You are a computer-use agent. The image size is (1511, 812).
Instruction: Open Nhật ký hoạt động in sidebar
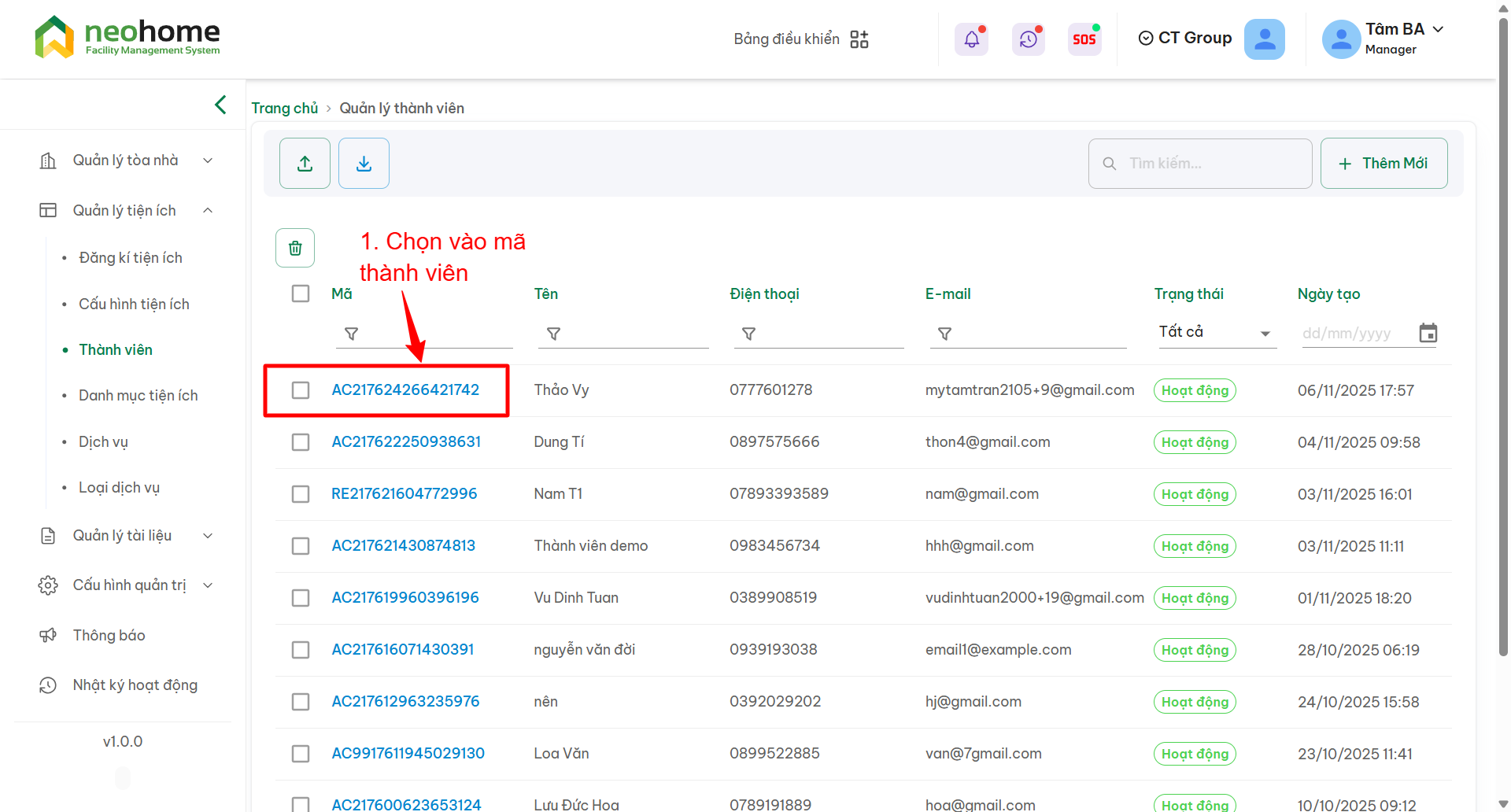click(x=135, y=685)
